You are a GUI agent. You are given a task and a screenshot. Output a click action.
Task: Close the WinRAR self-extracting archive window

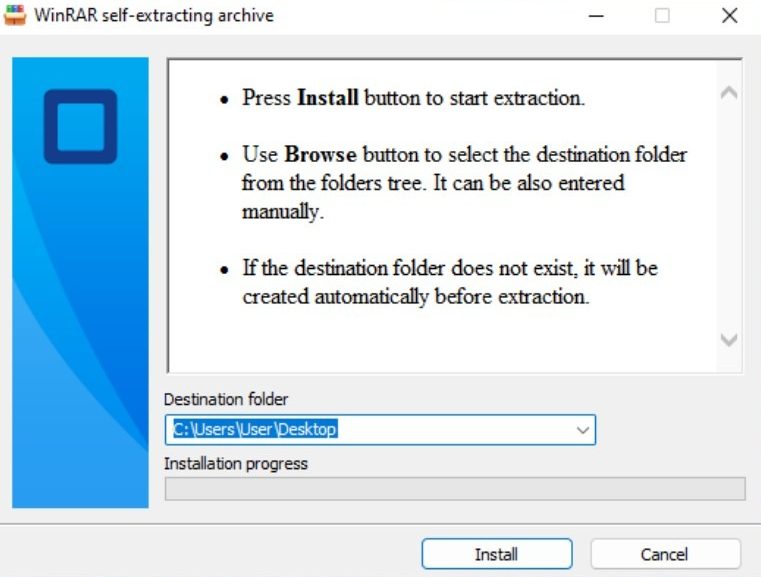pyautogui.click(x=729, y=16)
